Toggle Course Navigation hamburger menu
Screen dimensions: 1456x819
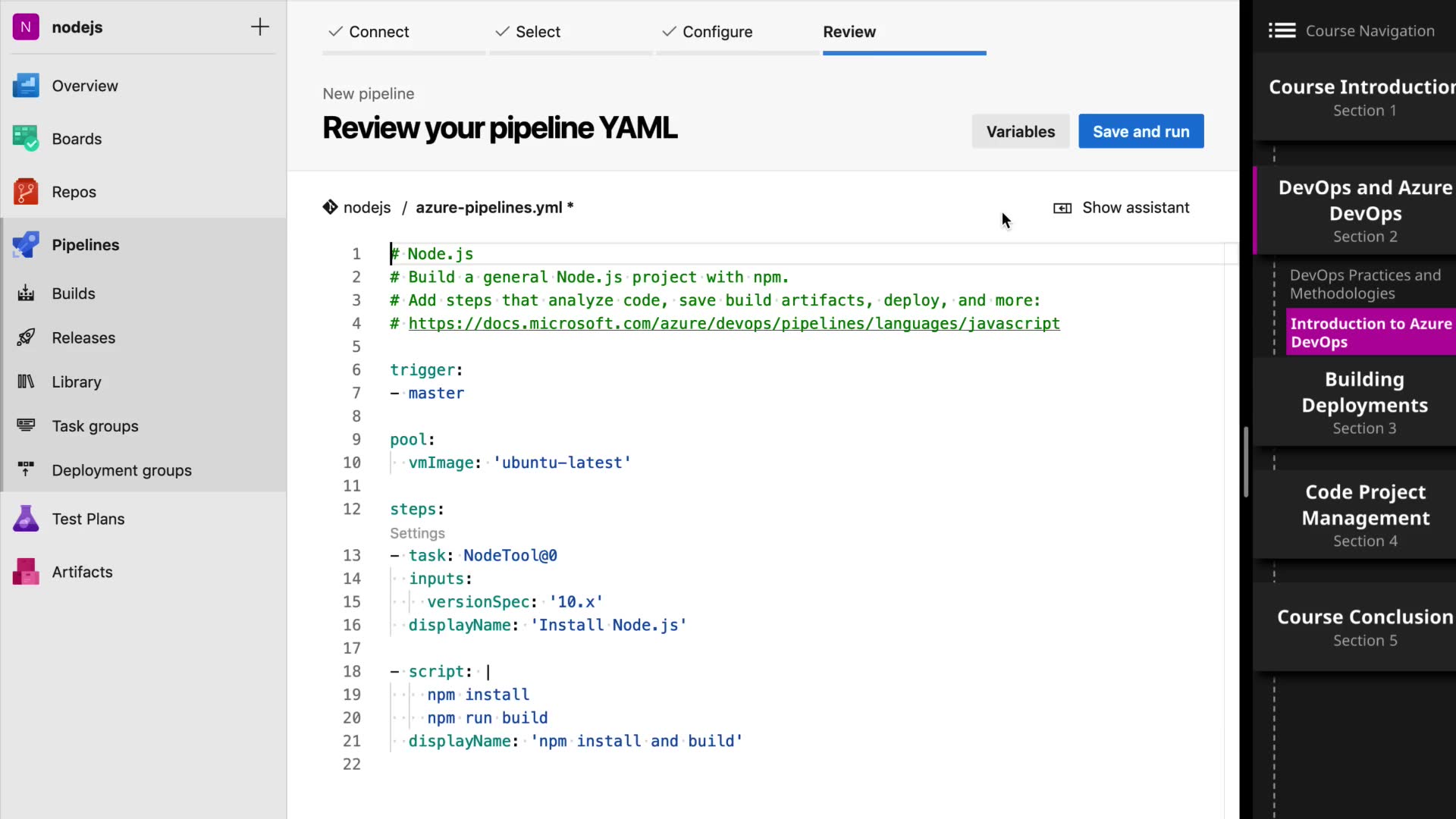tap(1282, 31)
